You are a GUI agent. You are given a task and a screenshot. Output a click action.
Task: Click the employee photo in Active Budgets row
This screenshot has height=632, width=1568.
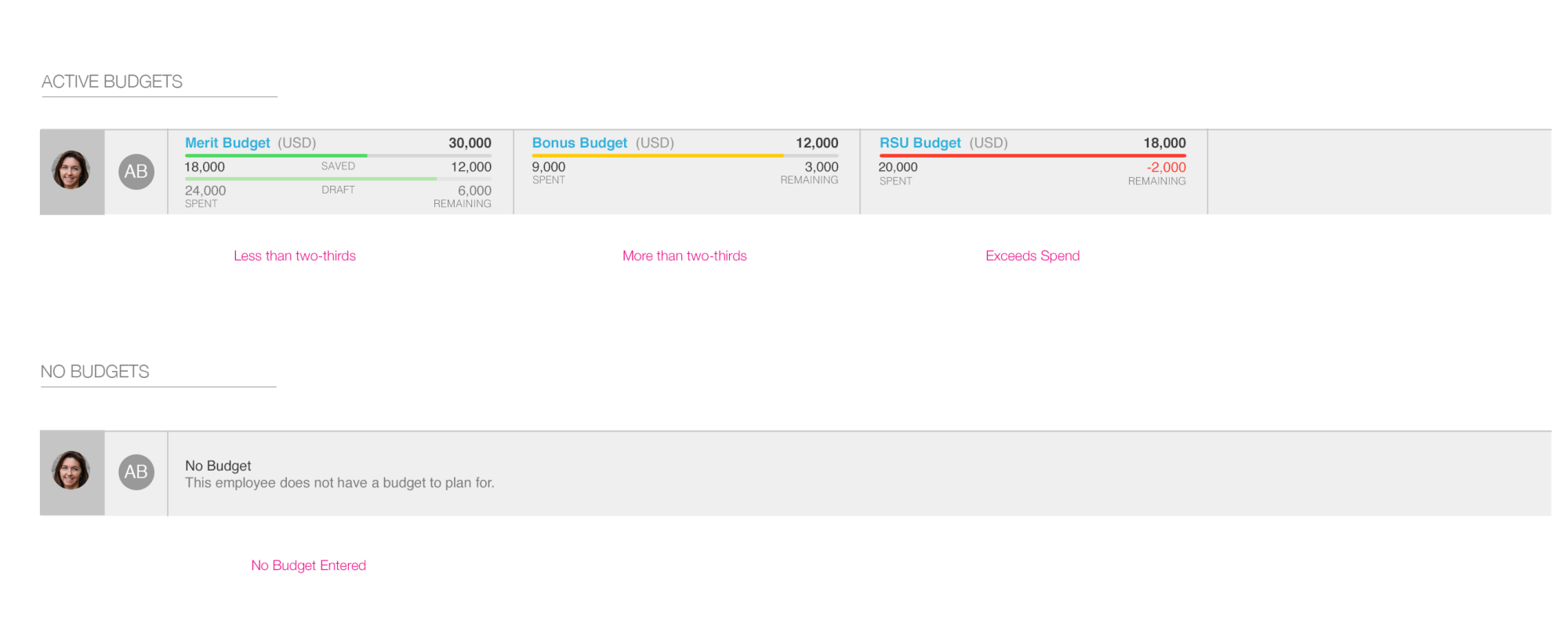(x=71, y=171)
